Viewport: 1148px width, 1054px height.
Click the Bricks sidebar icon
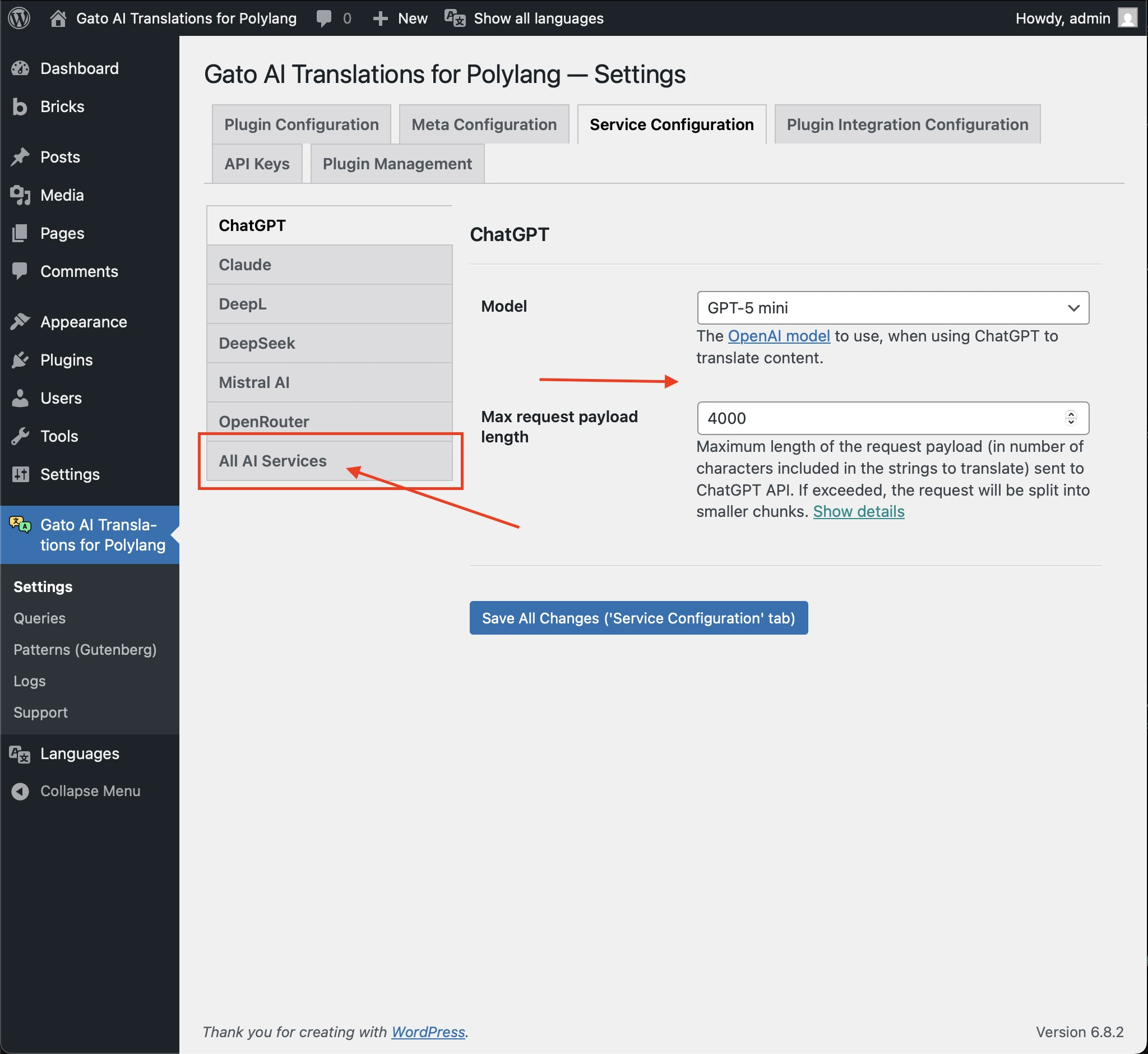[20, 107]
